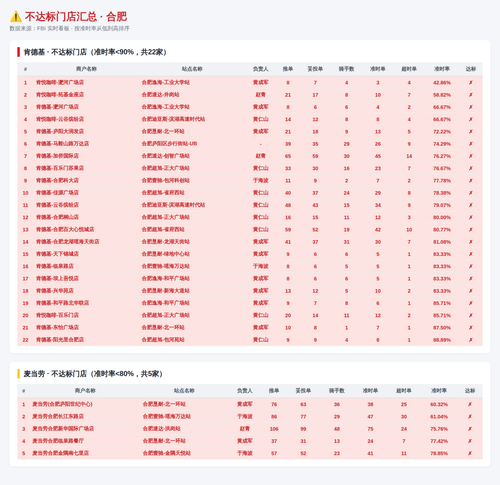
Task: Click the ✗ mark in the 81.08% row
Action: [x=471, y=242]
